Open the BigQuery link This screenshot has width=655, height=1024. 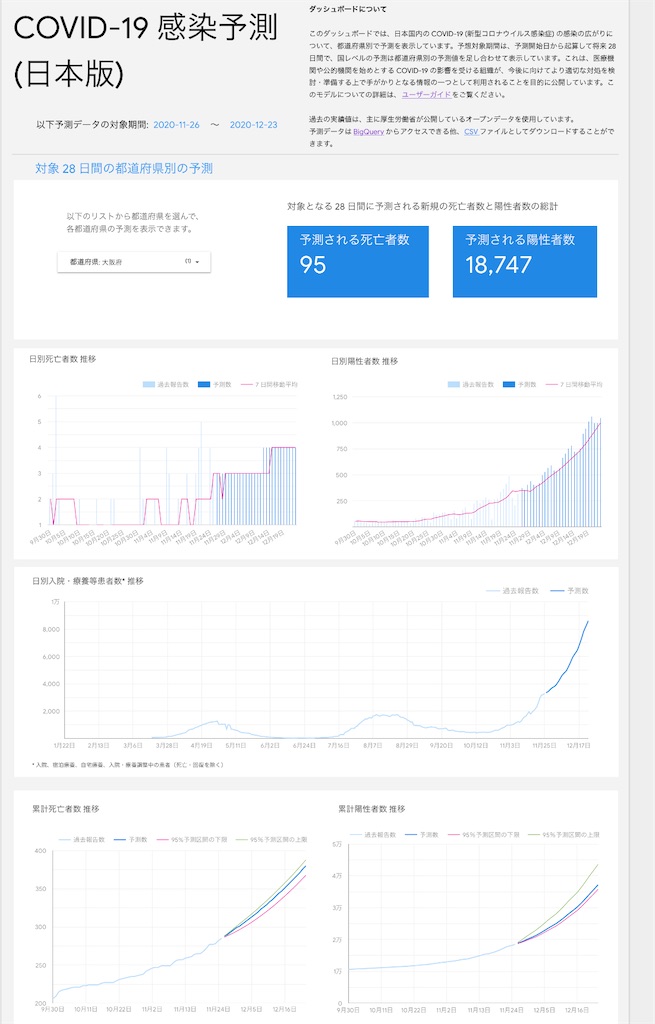[368, 131]
